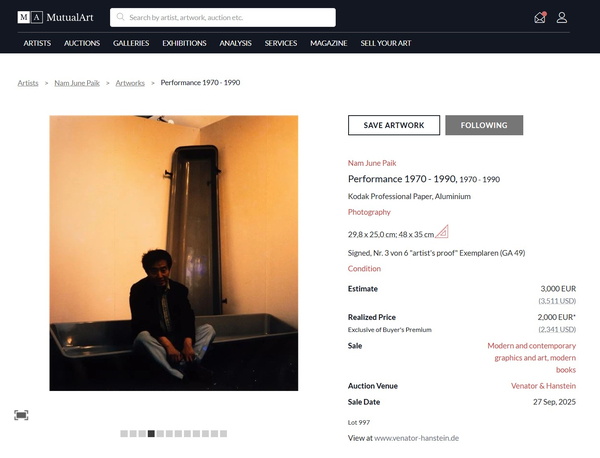Viewport: 600px width, 458px height.
Task: Open the Auctions menu
Action: tap(82, 43)
